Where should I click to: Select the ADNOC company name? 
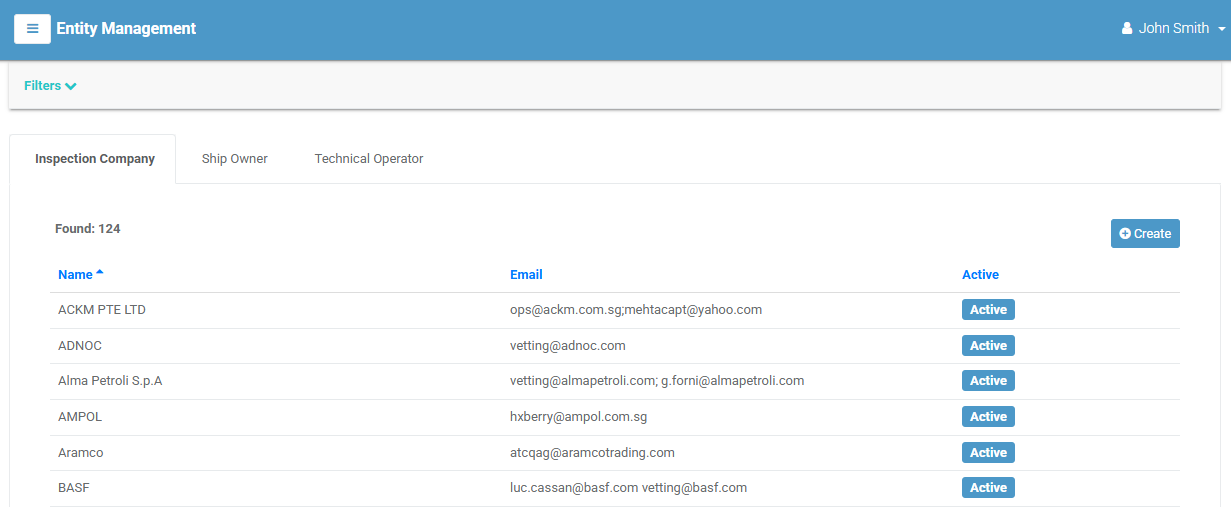(80, 346)
